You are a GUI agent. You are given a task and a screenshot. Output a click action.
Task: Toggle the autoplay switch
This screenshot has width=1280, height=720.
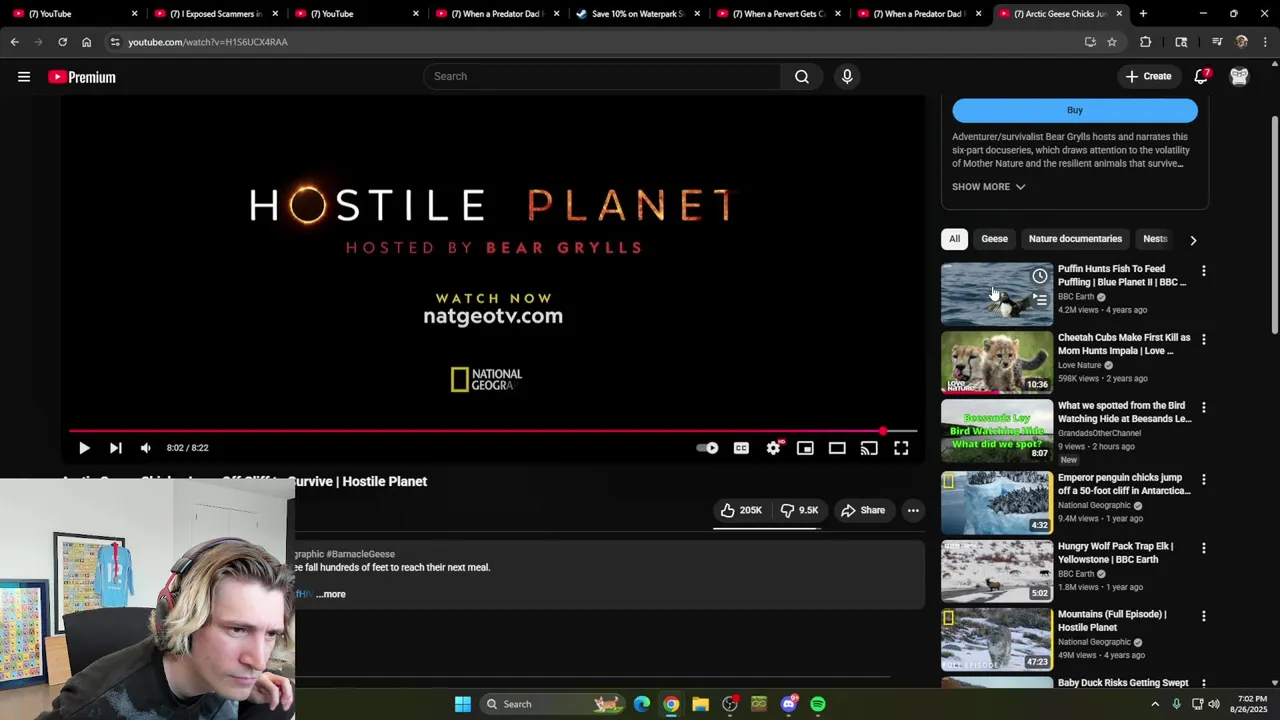pos(707,448)
